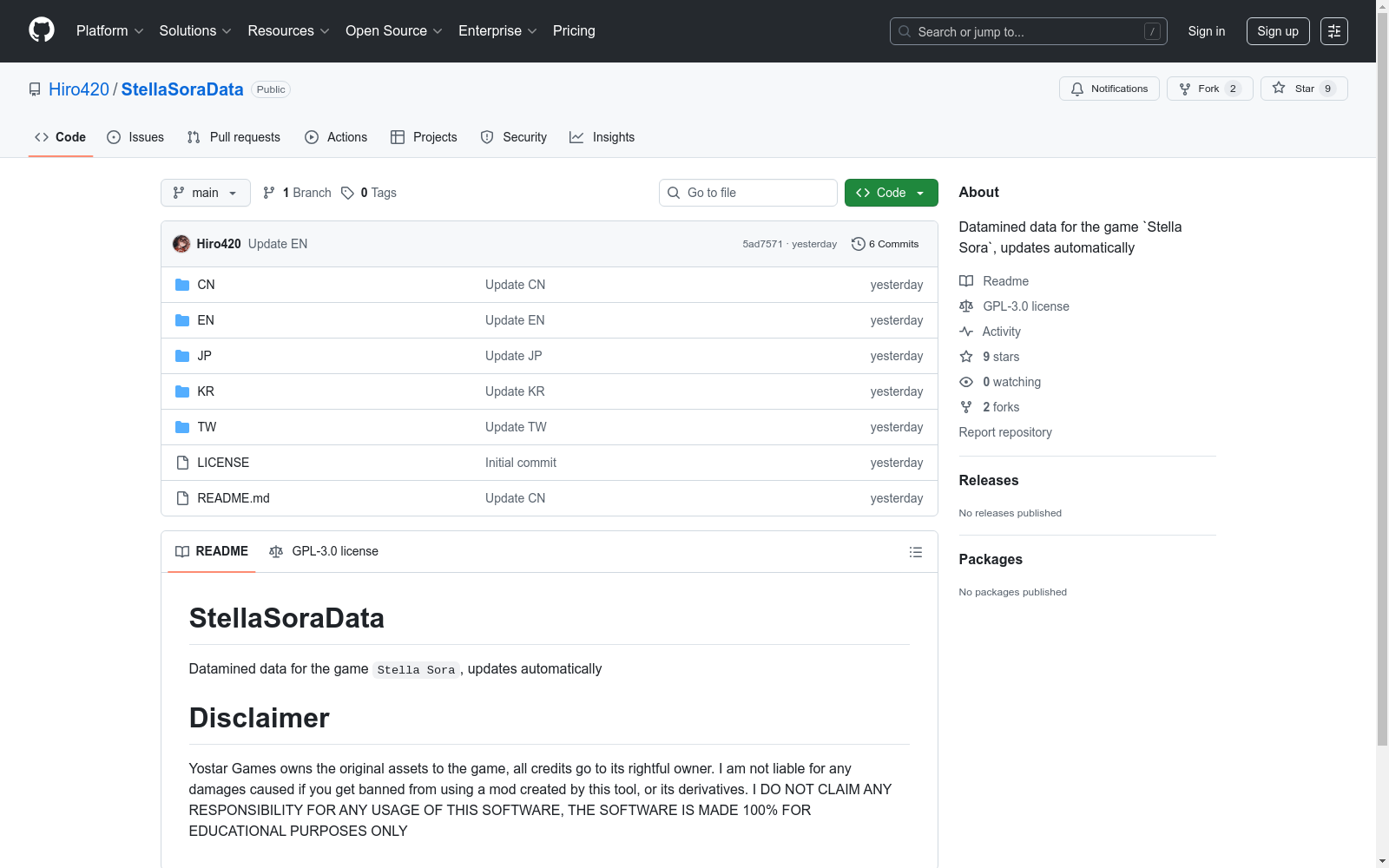Open the green Code dropdown button

(x=892, y=193)
